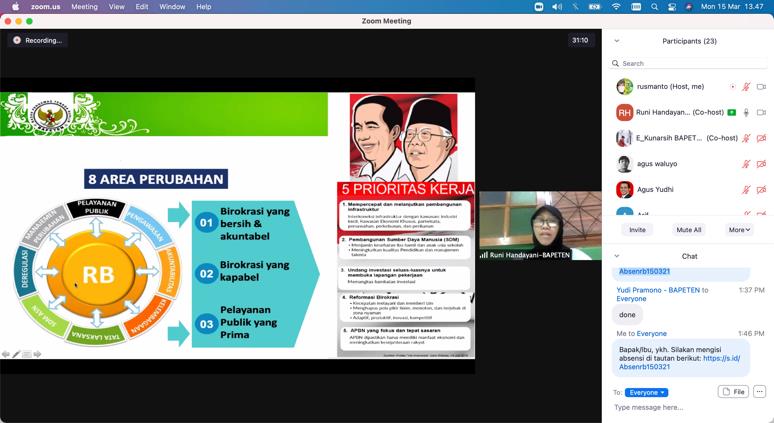
Task: Click the Zoom camera status icon in menu bar
Action: point(539,7)
